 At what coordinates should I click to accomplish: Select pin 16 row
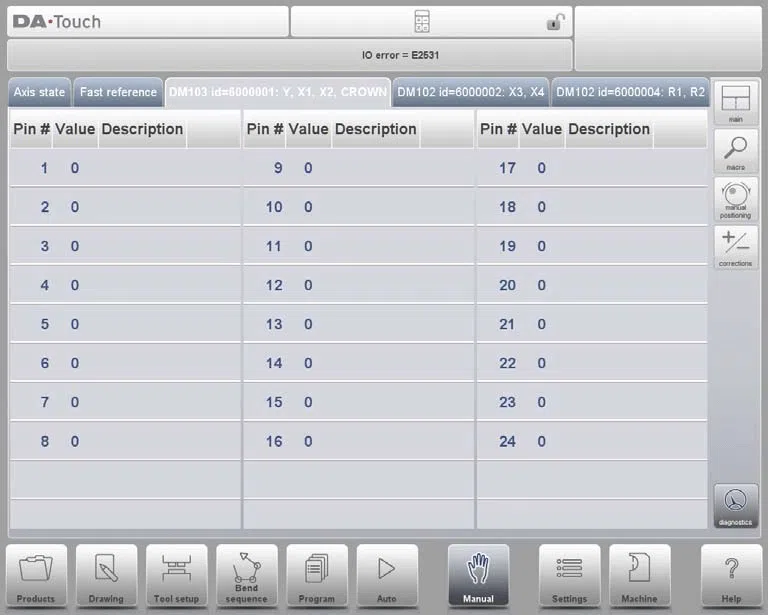click(x=359, y=441)
